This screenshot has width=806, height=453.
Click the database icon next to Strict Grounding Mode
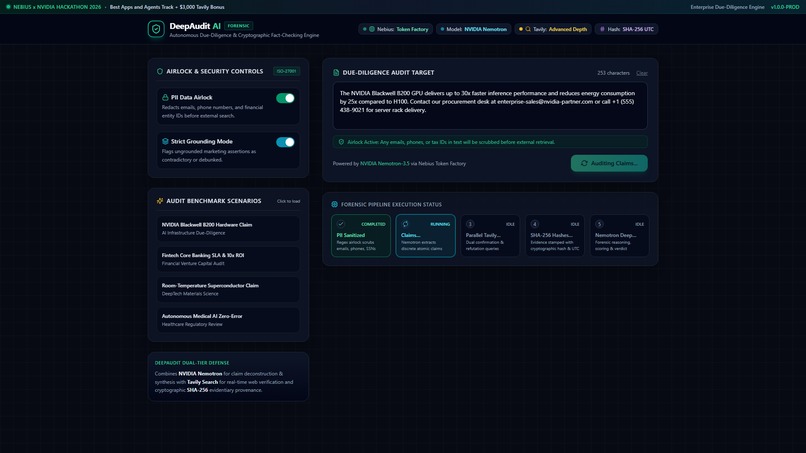(x=165, y=141)
